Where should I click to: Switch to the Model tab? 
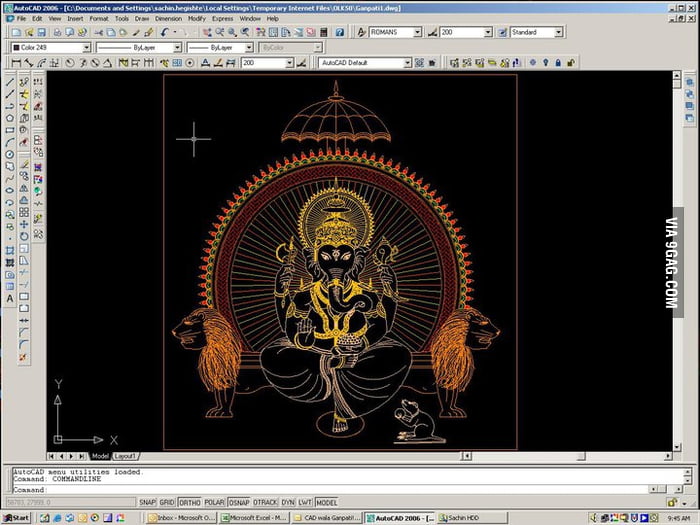pyautogui.click(x=100, y=456)
